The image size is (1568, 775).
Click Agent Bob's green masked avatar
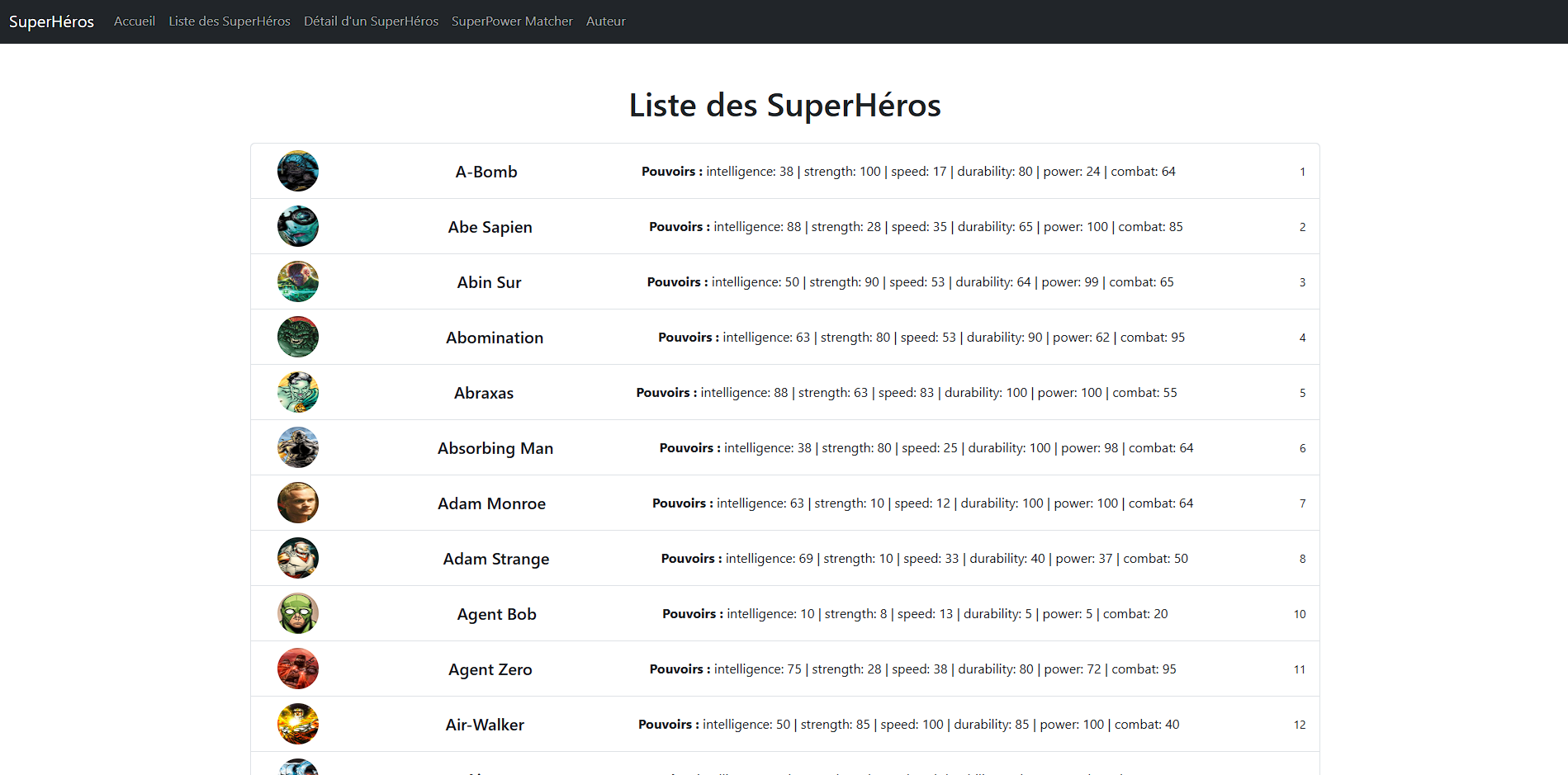point(297,613)
